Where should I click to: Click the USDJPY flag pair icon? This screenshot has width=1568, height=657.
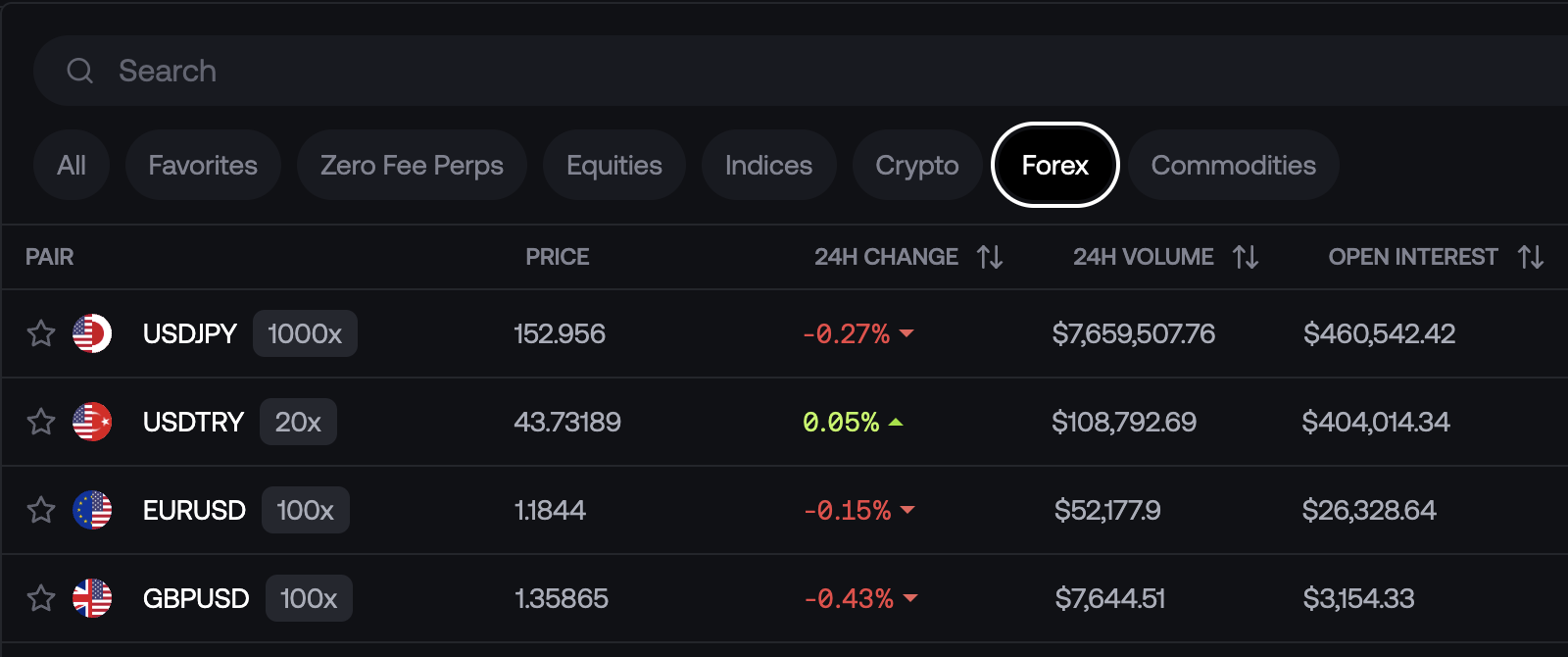point(92,333)
